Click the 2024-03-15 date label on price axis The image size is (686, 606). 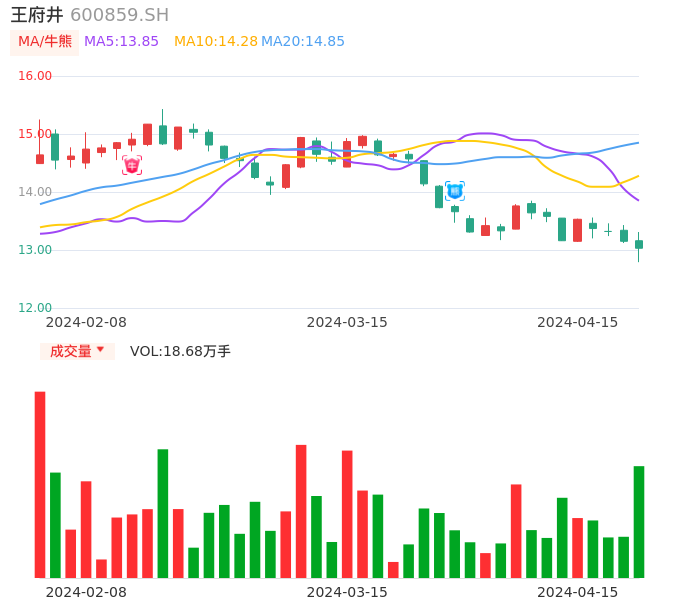[x=347, y=322]
